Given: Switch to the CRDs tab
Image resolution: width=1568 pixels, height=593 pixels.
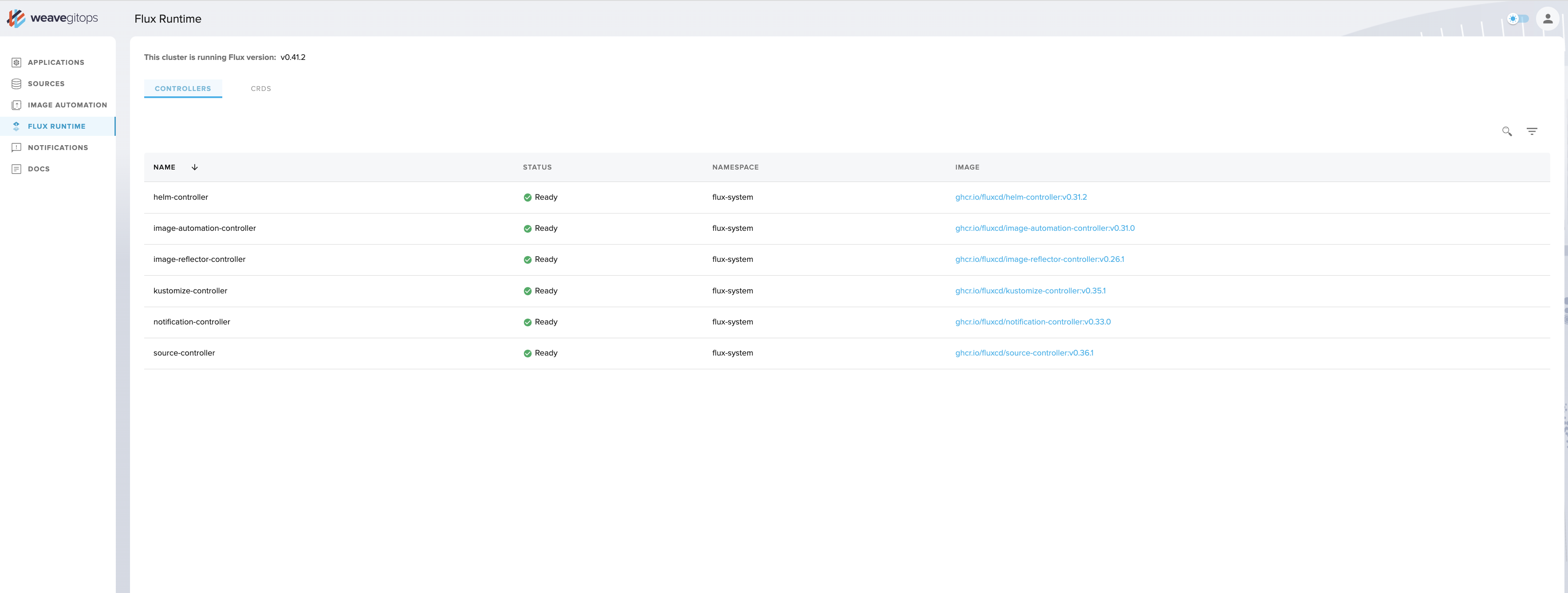Looking at the screenshot, I should pos(260,89).
